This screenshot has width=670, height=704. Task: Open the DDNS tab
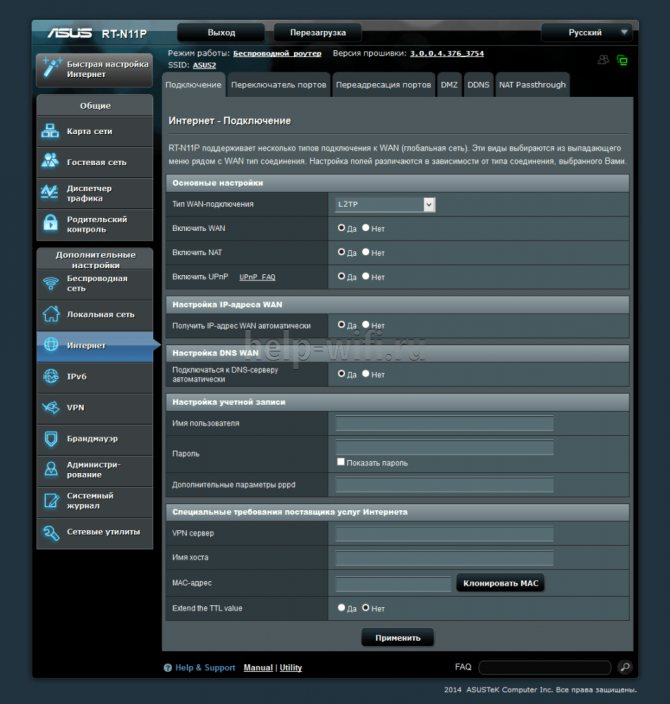tap(478, 85)
